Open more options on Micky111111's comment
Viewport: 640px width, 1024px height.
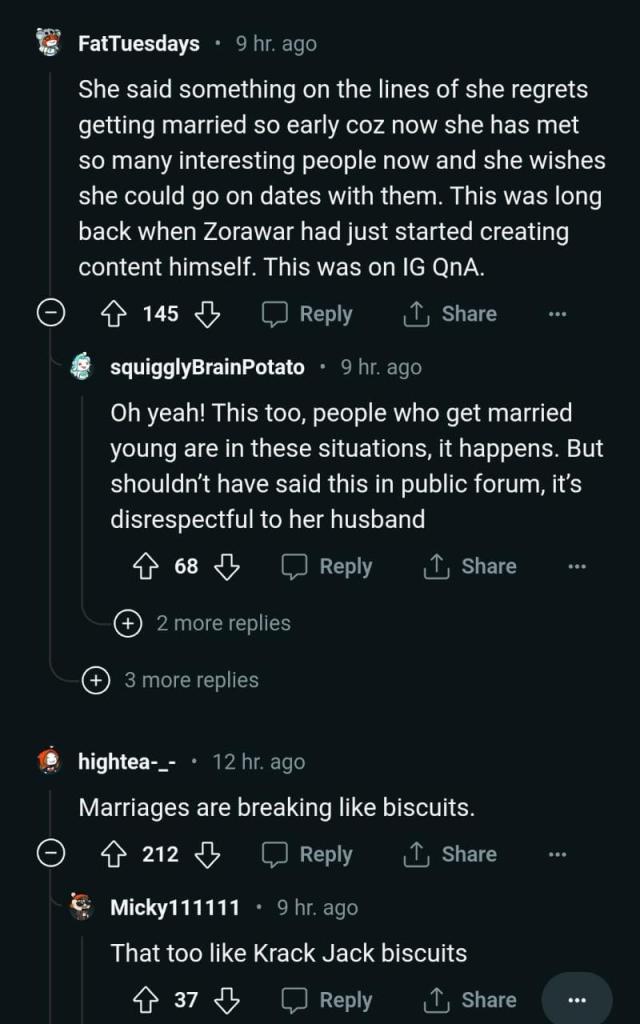(576, 1000)
